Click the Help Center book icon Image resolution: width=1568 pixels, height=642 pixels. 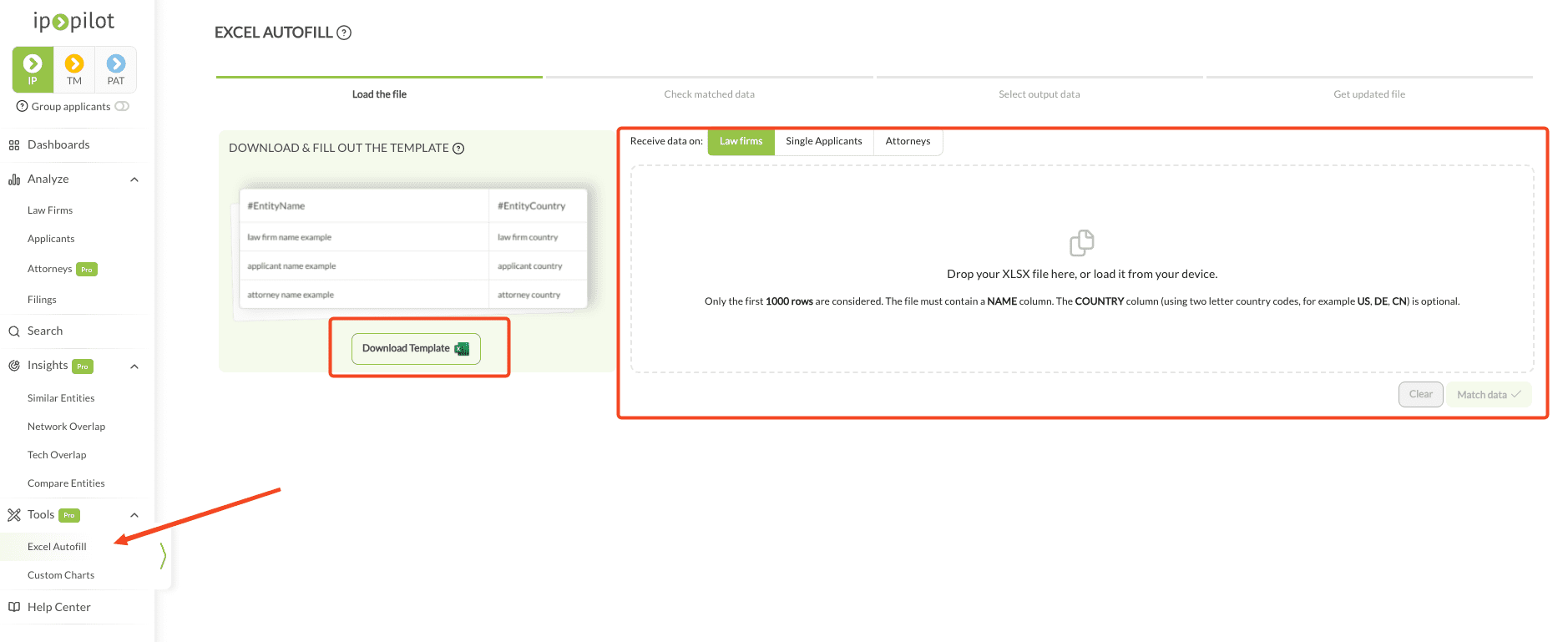(14, 607)
